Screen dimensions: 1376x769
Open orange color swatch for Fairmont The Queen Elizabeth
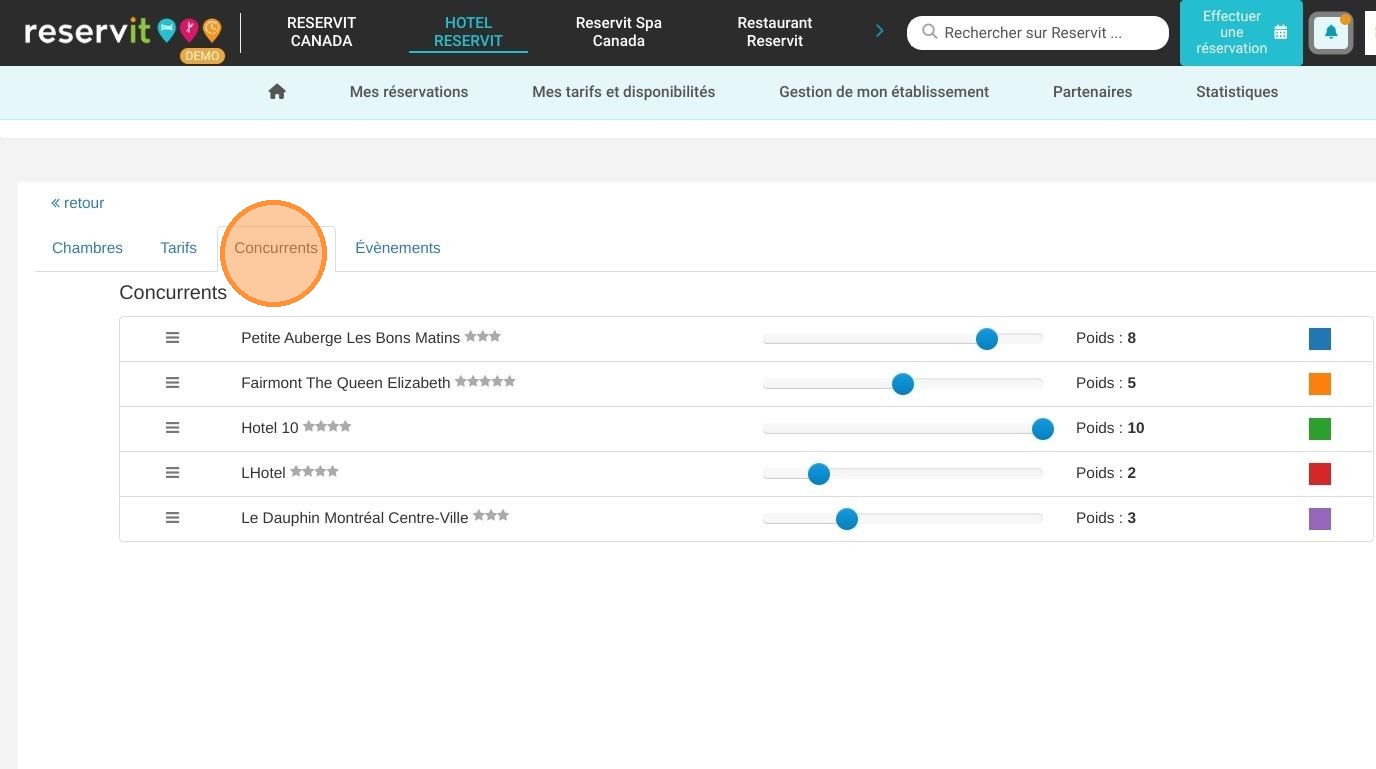tap(1320, 384)
